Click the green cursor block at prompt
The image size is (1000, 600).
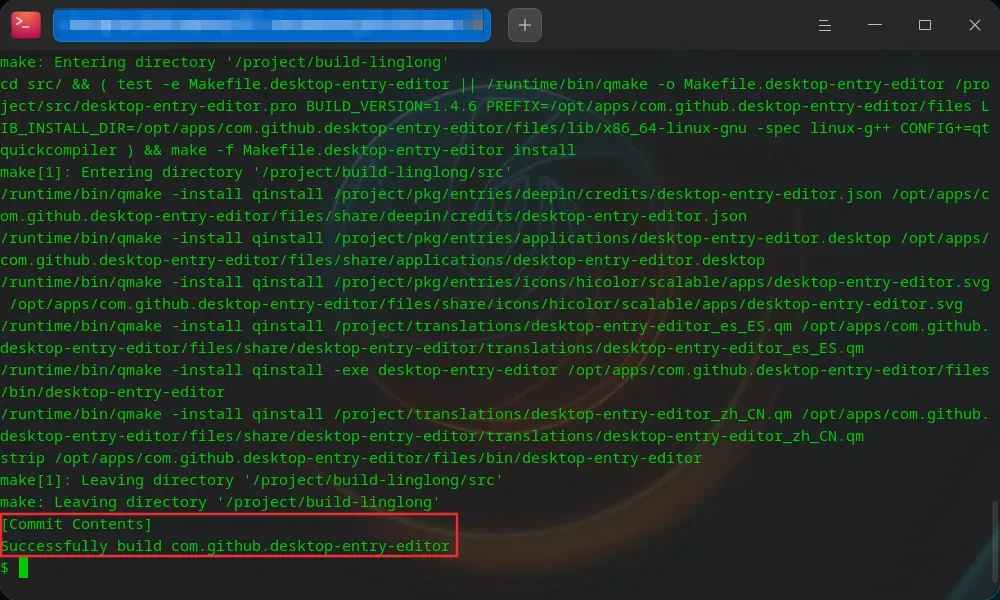click(x=23, y=567)
